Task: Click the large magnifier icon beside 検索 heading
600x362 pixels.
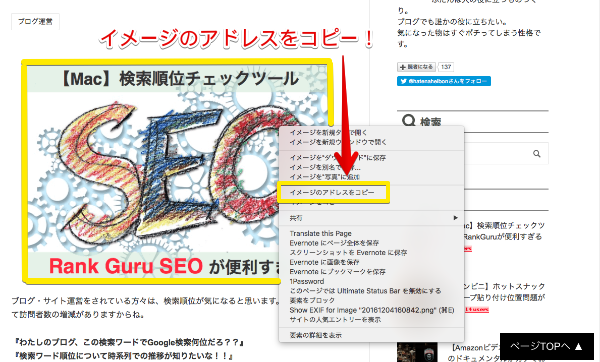Action: tap(409, 121)
